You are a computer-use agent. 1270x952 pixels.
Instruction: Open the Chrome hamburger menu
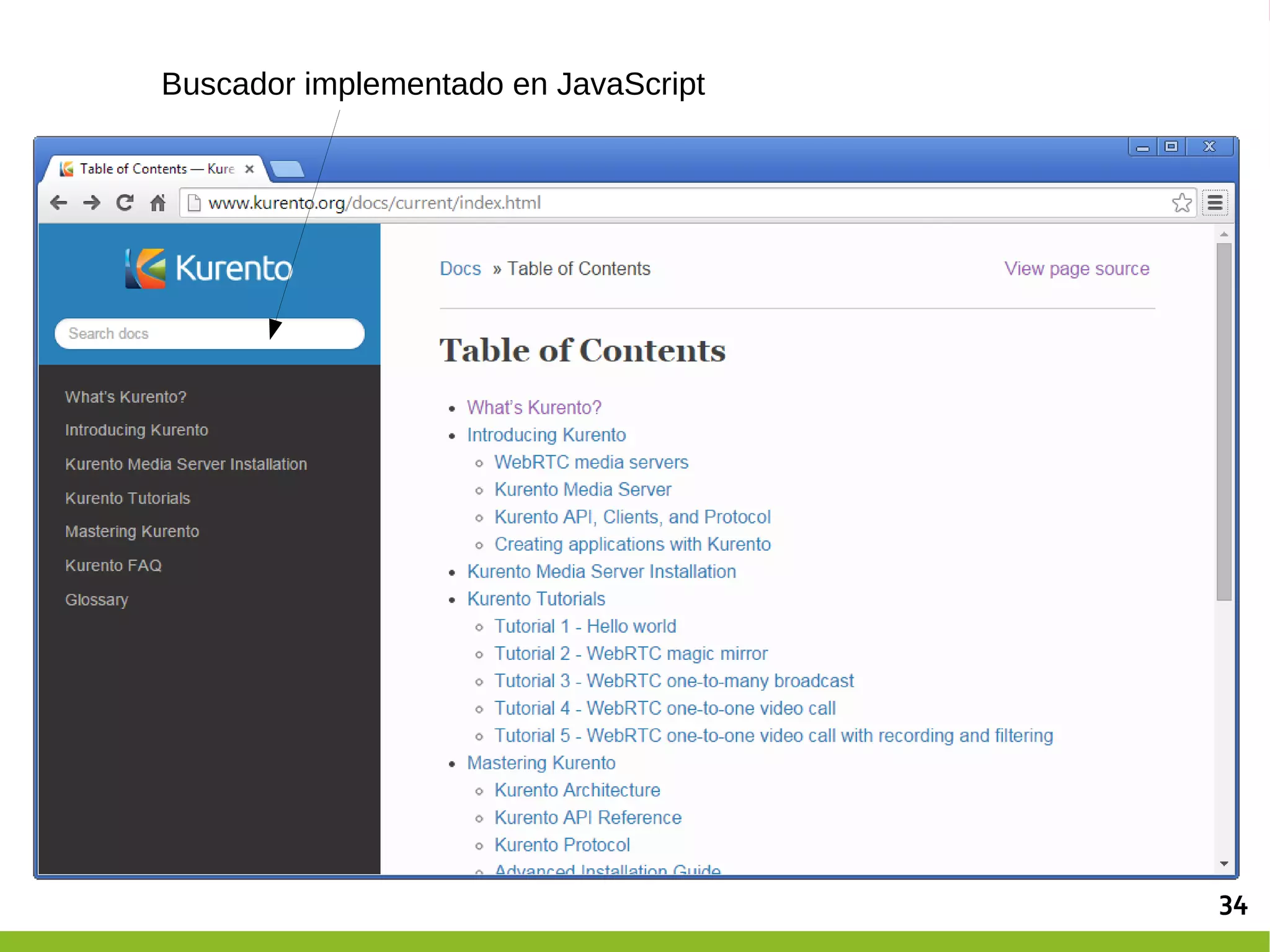pyautogui.click(x=1215, y=203)
